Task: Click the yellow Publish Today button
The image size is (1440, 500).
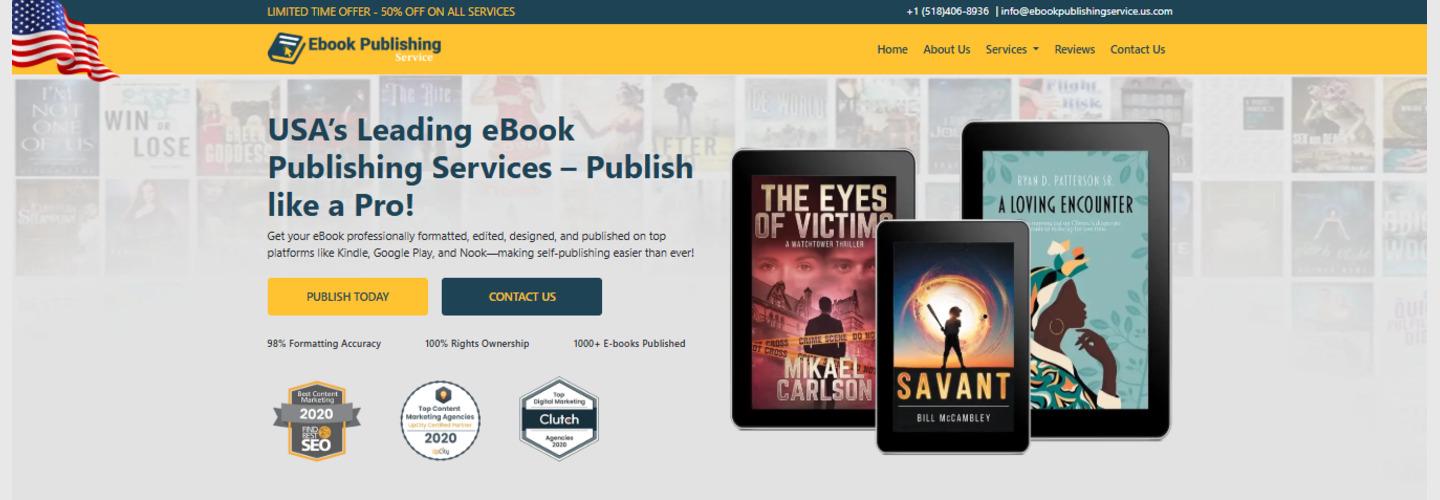Action: pyautogui.click(x=347, y=297)
